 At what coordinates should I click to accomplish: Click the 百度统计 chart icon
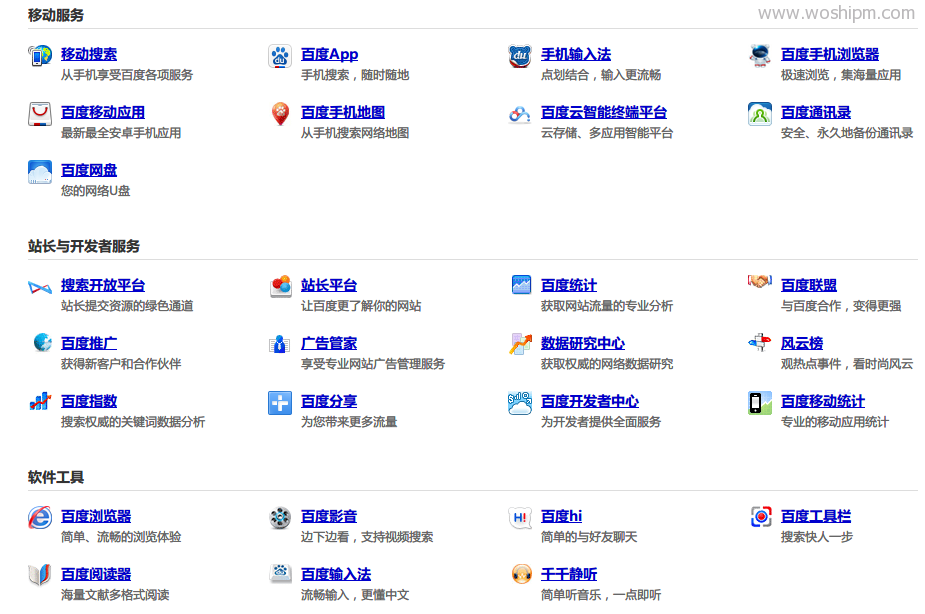click(521, 285)
